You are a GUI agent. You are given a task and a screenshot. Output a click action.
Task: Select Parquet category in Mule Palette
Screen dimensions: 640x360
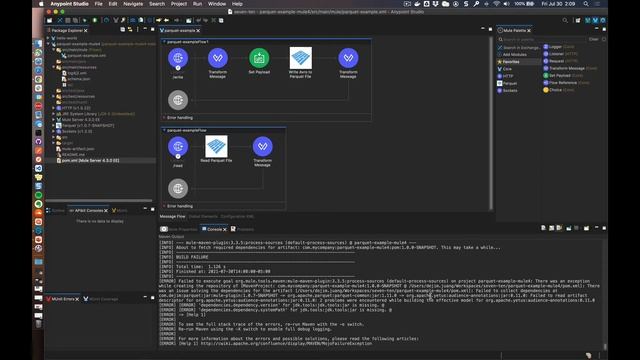click(507, 83)
